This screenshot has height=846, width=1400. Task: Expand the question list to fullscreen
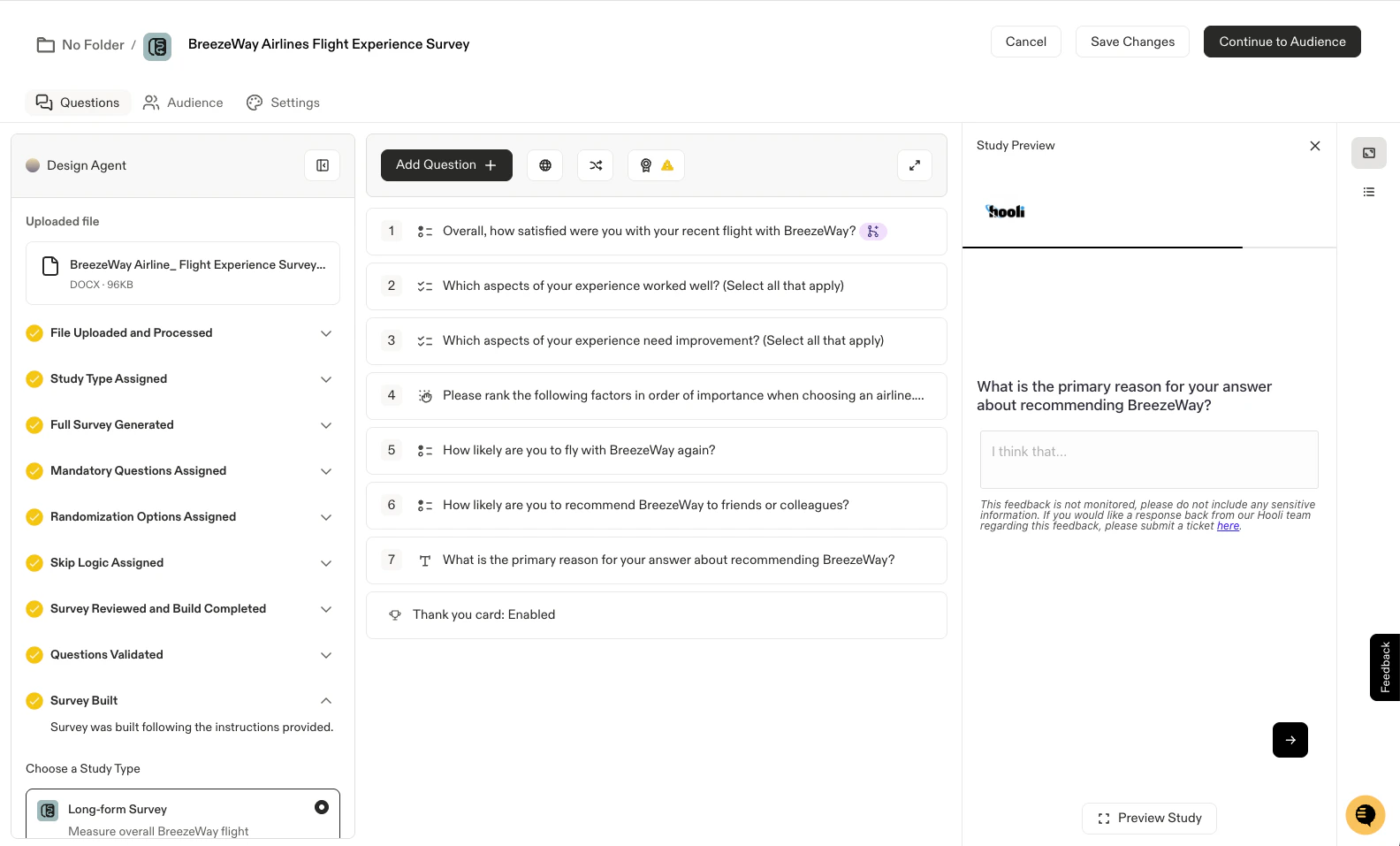pyautogui.click(x=915, y=165)
